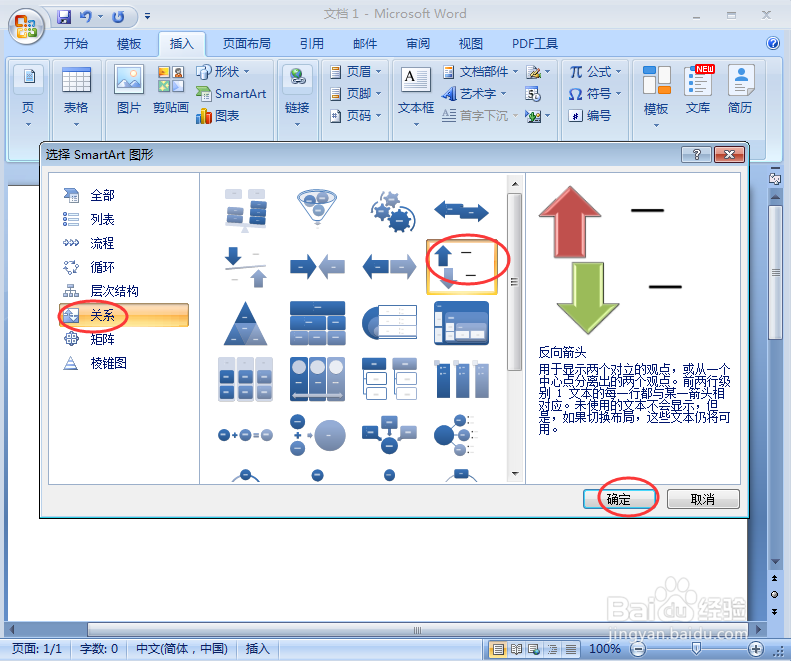Confirm selection with 确定 button
The image size is (791, 661).
point(619,499)
